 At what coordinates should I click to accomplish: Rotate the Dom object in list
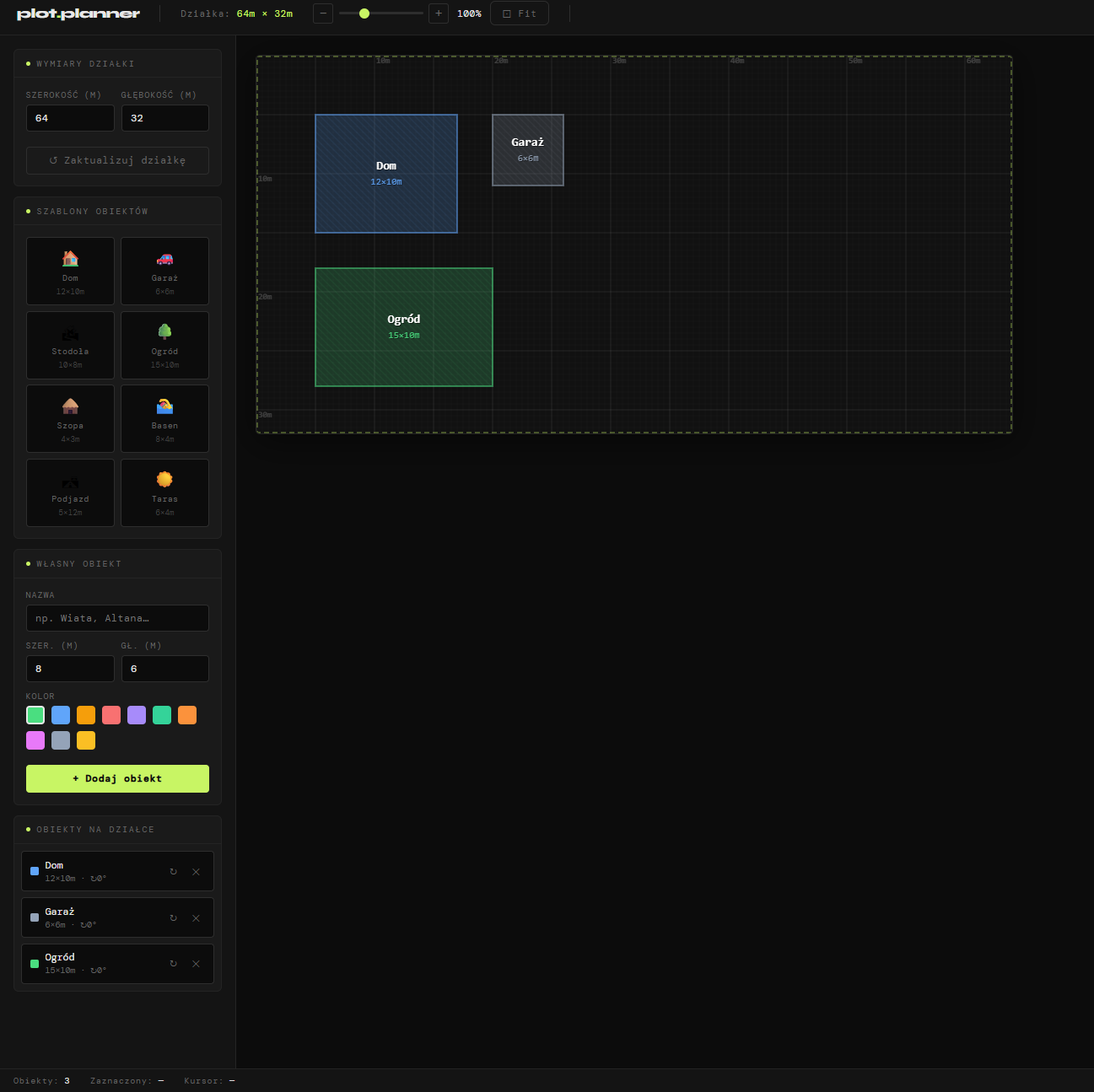(x=174, y=872)
